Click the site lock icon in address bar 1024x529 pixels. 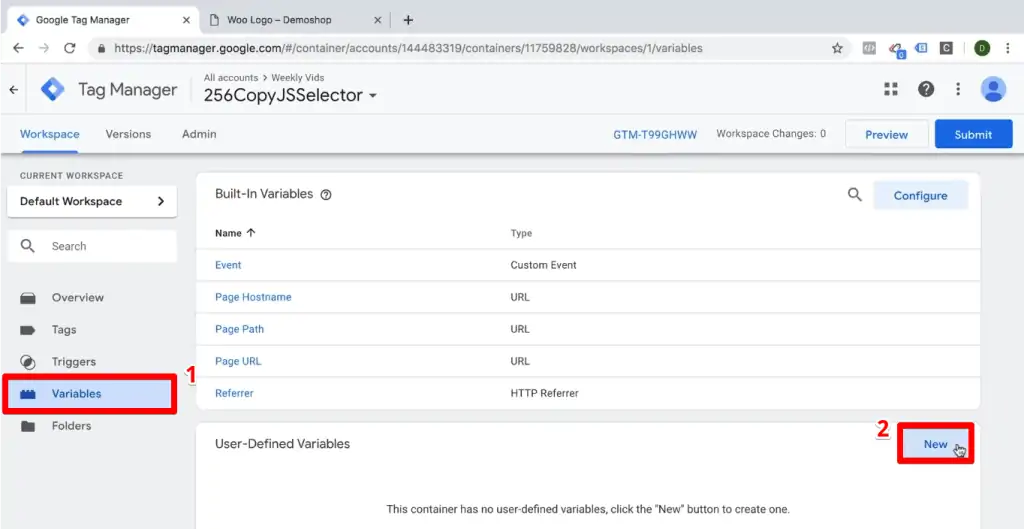(101, 48)
